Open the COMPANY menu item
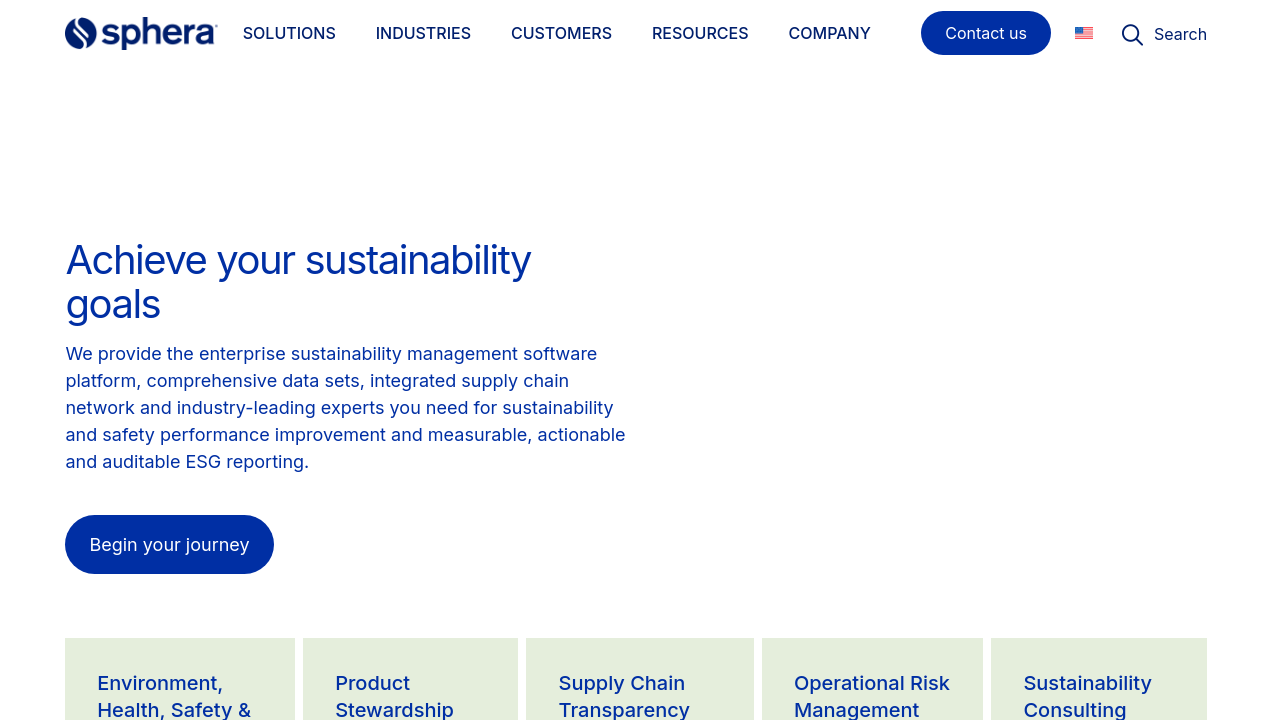The image size is (1280, 720). click(x=829, y=33)
